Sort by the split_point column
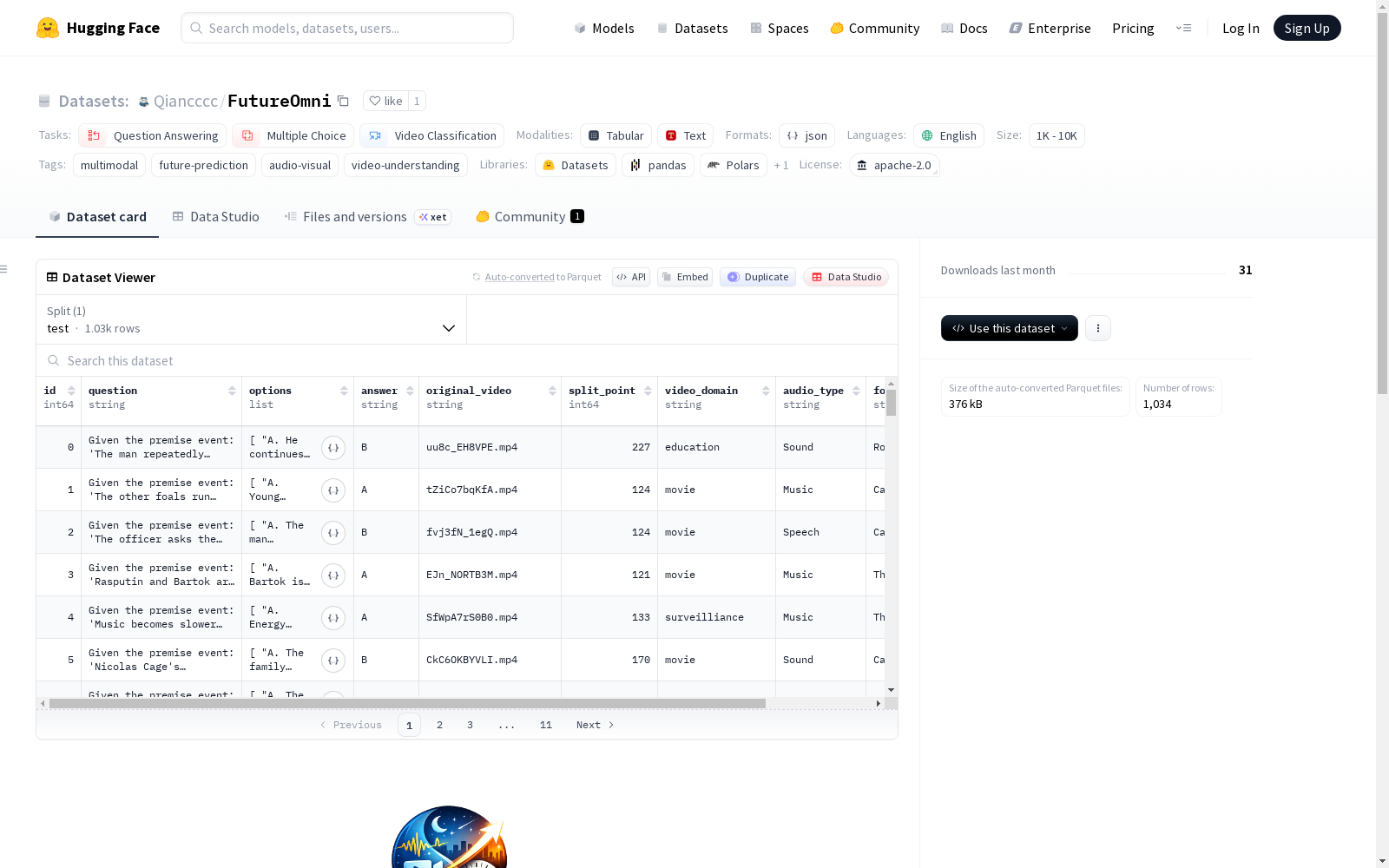The height and width of the screenshot is (868, 1389). [648, 391]
